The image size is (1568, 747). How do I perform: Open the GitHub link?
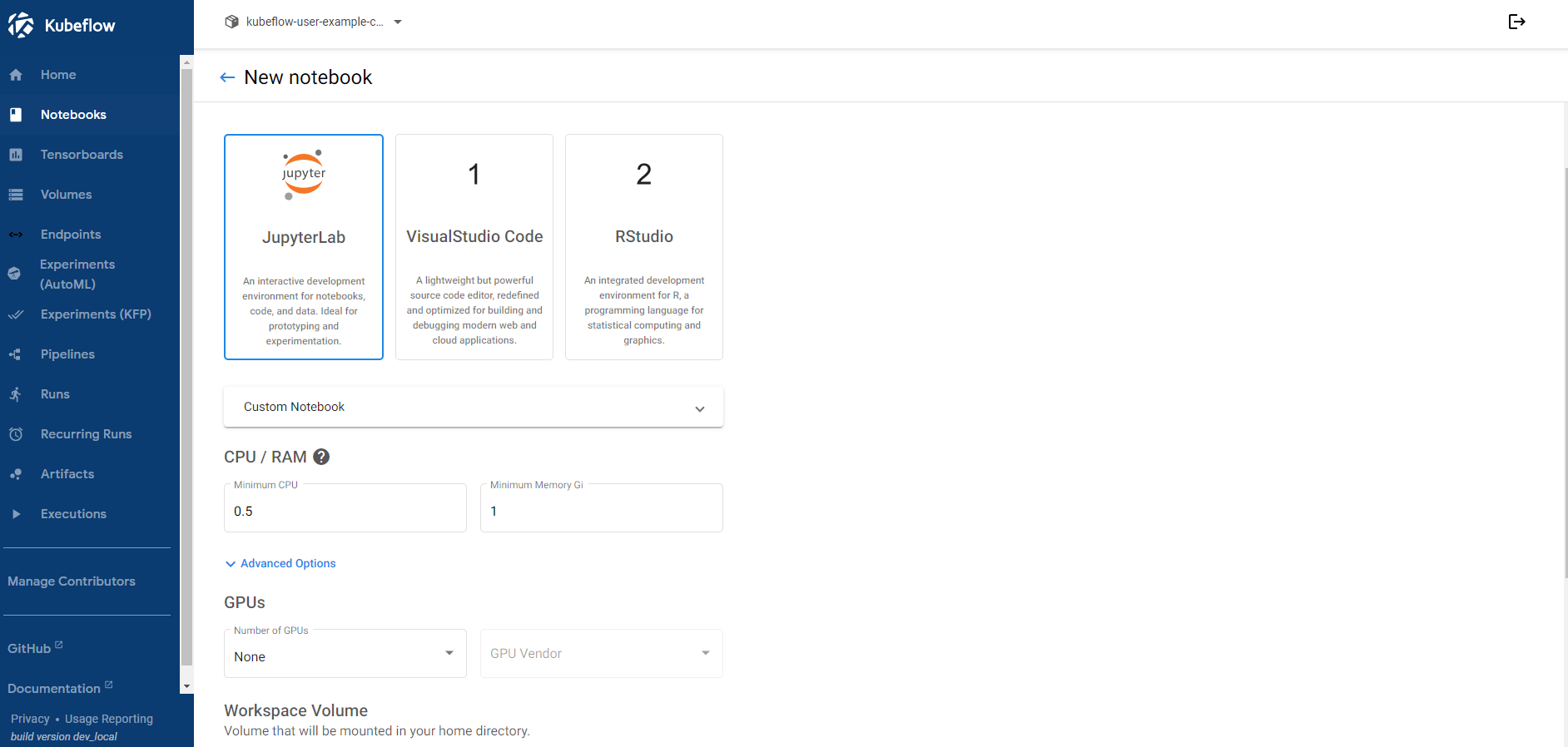pyautogui.click(x=35, y=648)
